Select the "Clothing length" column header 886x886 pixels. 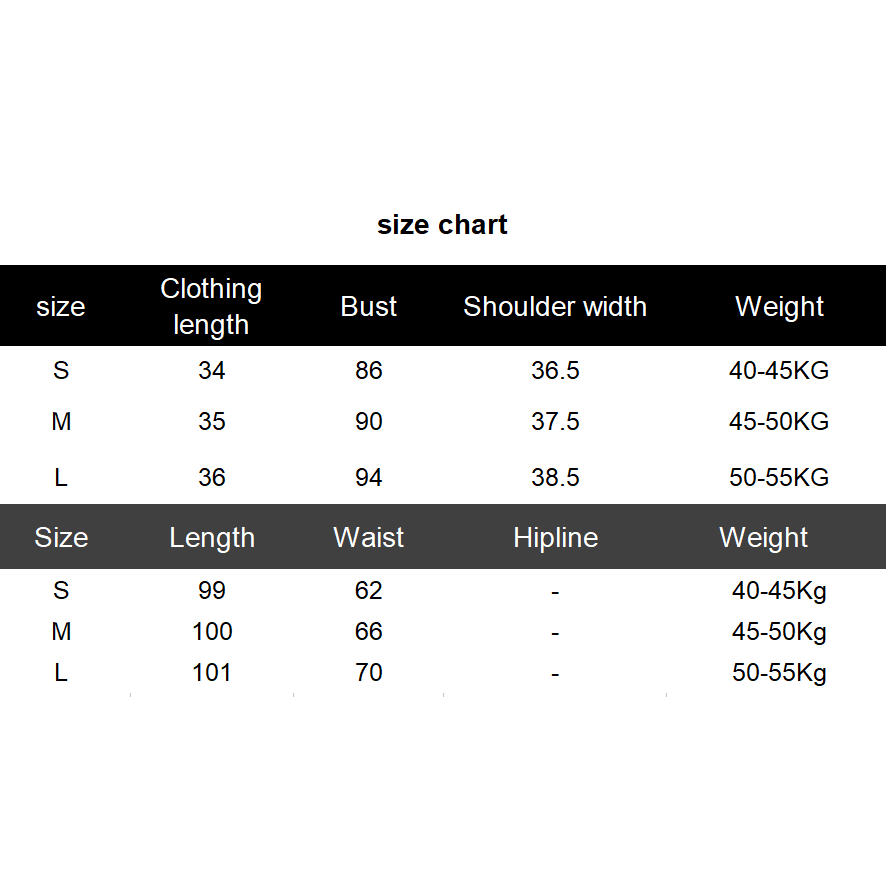coord(211,306)
